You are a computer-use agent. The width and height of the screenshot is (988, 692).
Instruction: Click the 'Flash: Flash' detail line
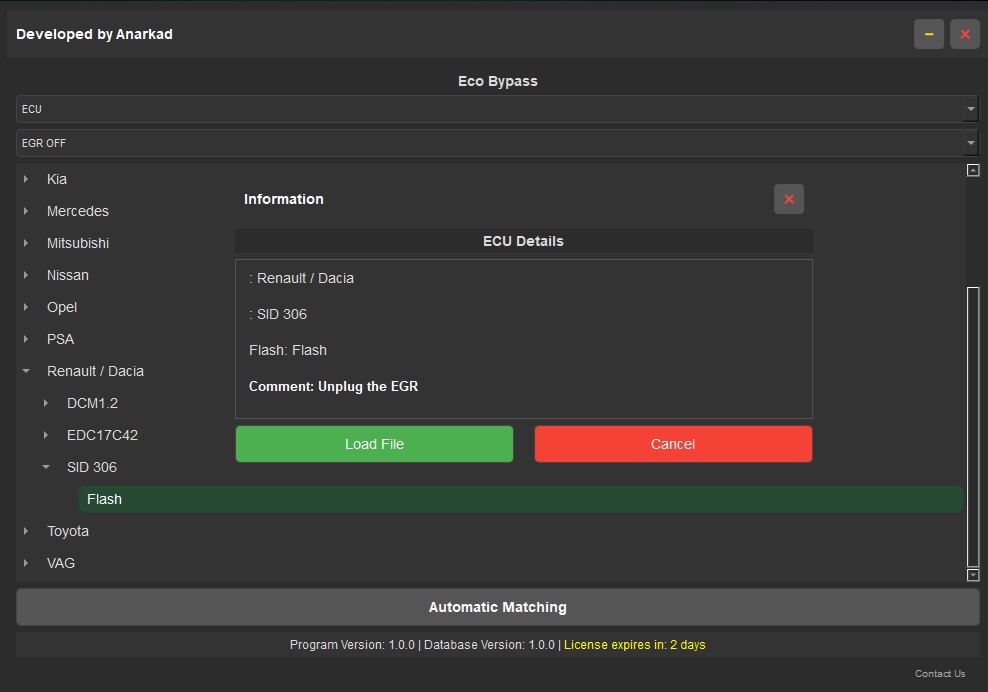[288, 350]
